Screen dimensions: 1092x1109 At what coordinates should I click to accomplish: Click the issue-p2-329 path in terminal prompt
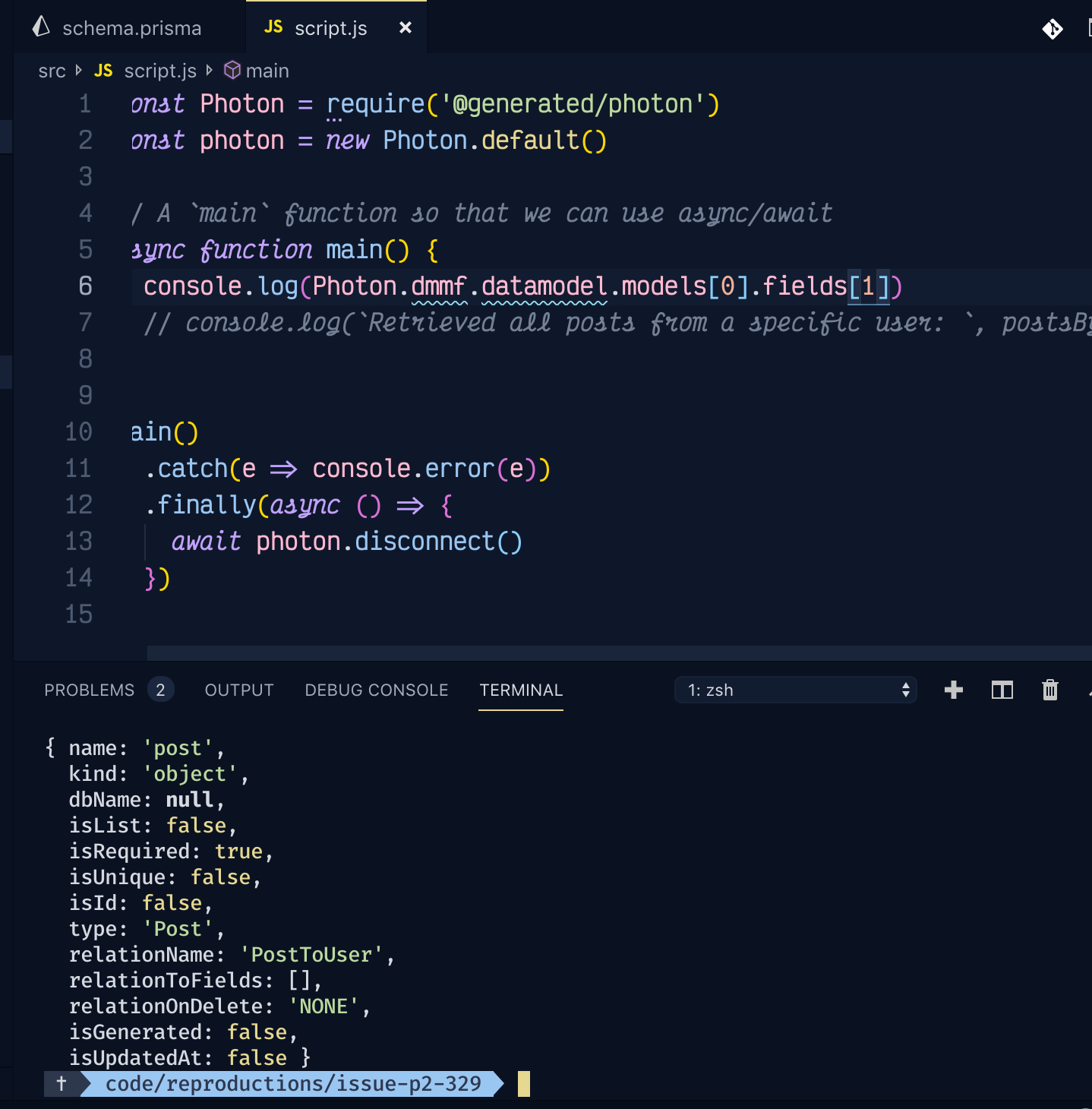click(294, 1084)
